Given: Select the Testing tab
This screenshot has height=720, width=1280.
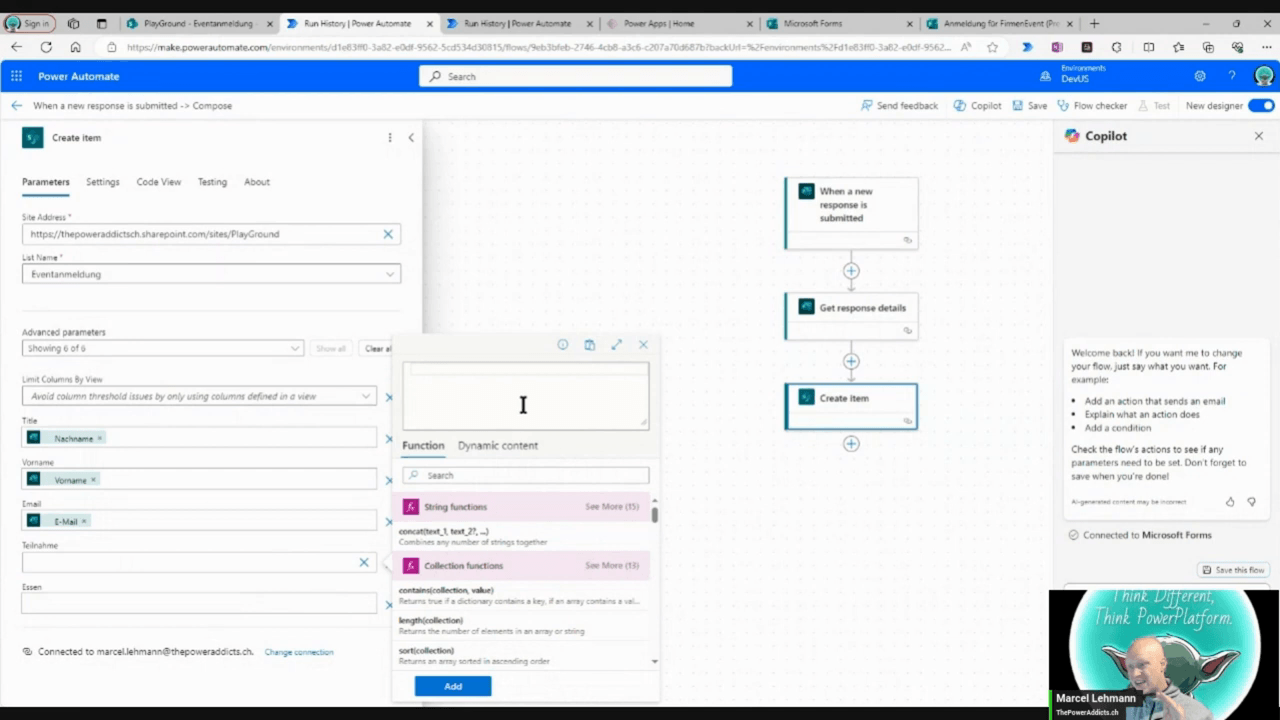Looking at the screenshot, I should pyautogui.click(x=212, y=182).
